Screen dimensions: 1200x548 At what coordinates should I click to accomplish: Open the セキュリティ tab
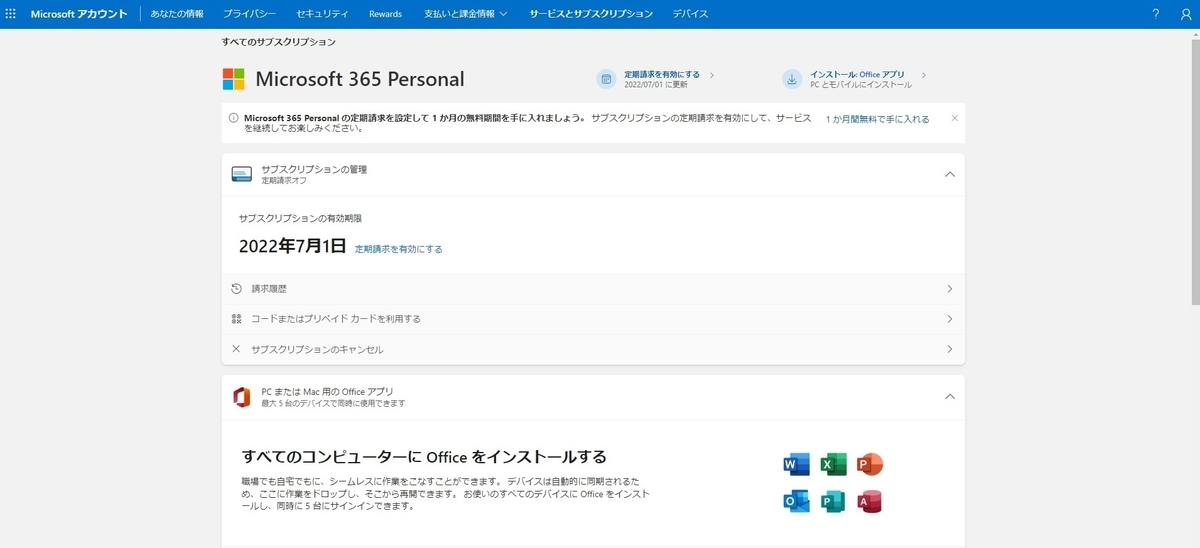coord(323,14)
